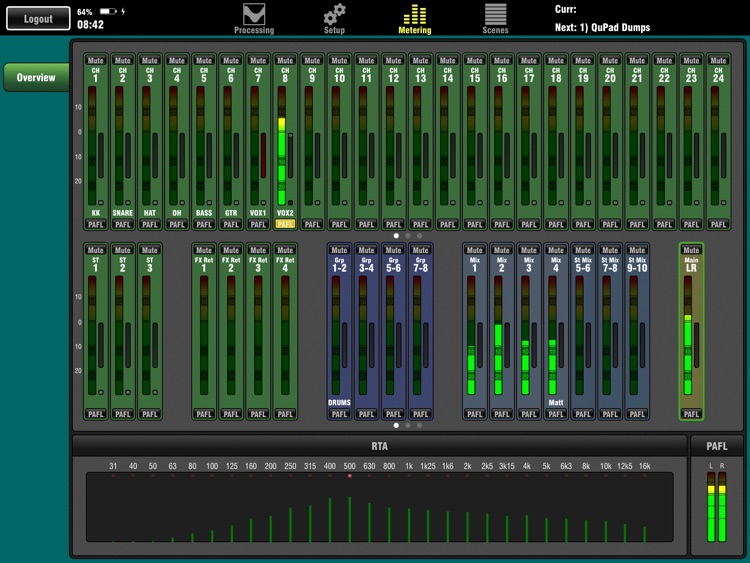Toggle Mute on channel 8 VOX2
750x563 pixels.
click(x=285, y=61)
